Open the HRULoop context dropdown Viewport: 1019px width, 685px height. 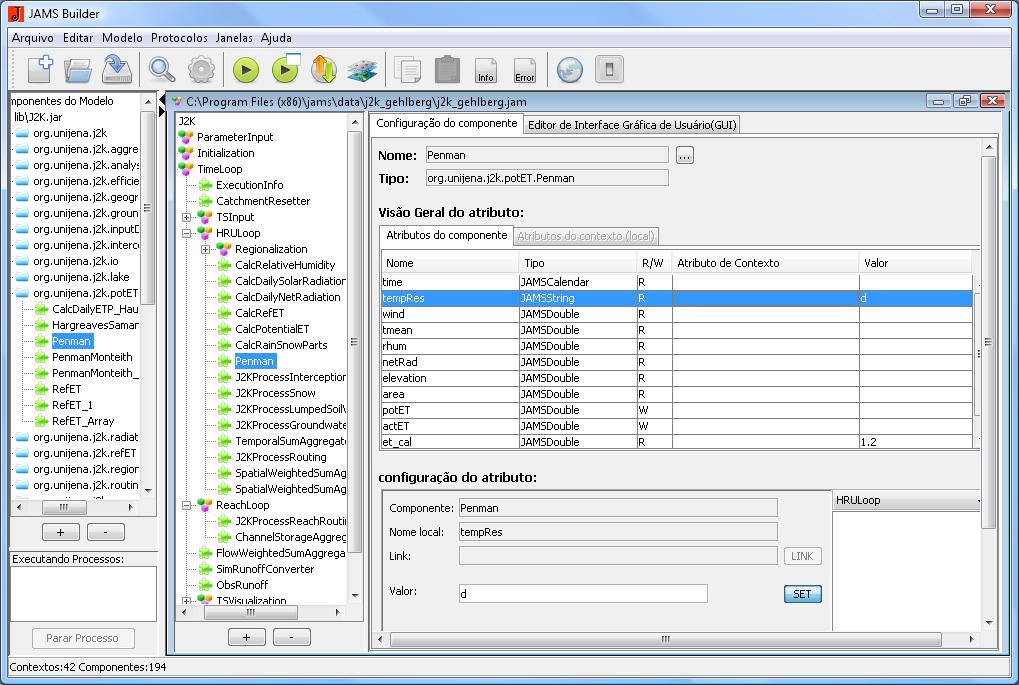pyautogui.click(x=905, y=500)
